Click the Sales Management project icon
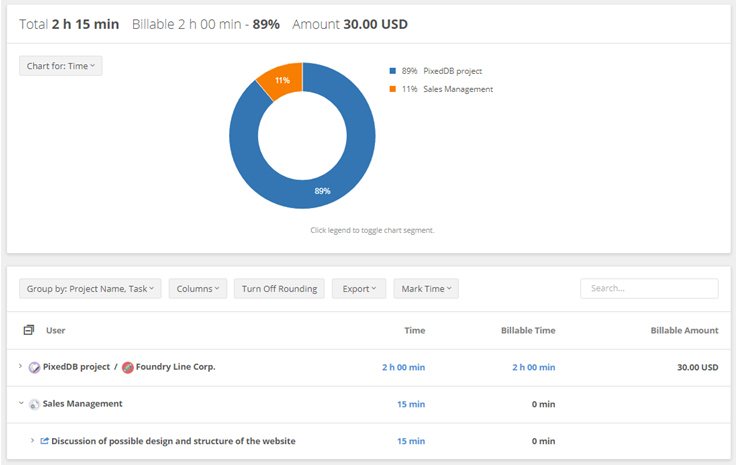The height and width of the screenshot is (465, 736). 34,404
